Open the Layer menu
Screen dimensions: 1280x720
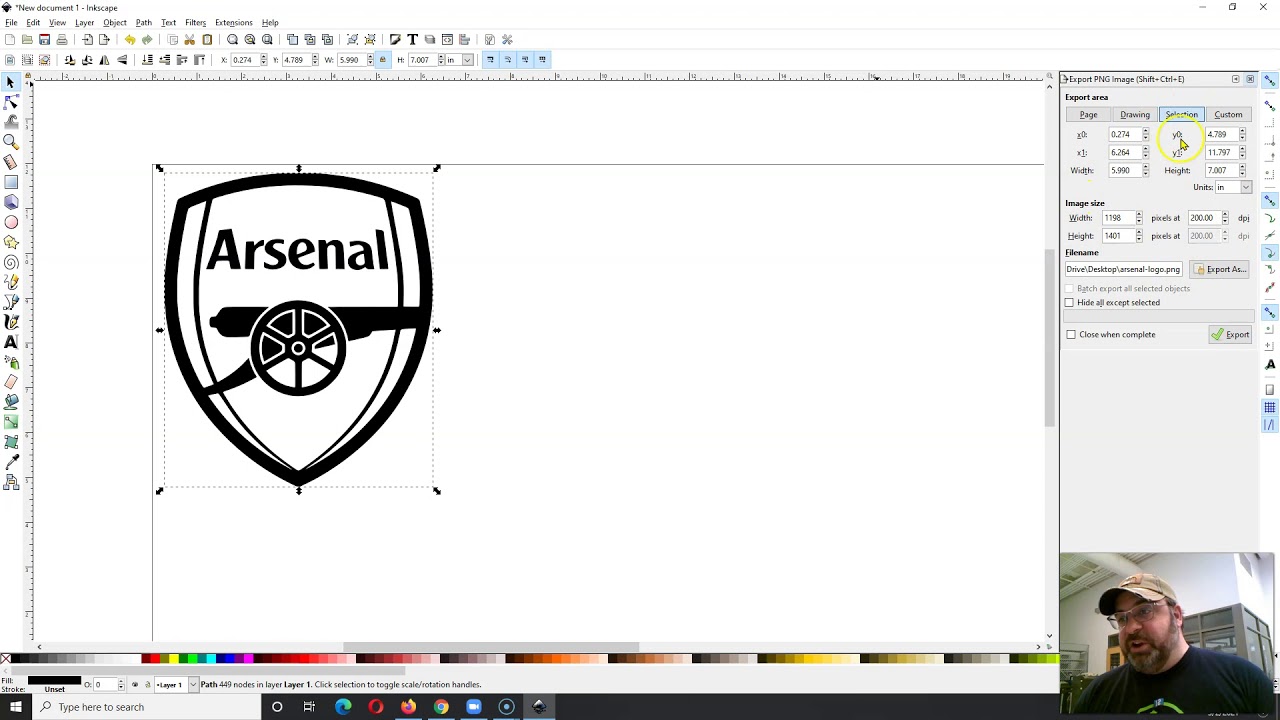coord(84,22)
